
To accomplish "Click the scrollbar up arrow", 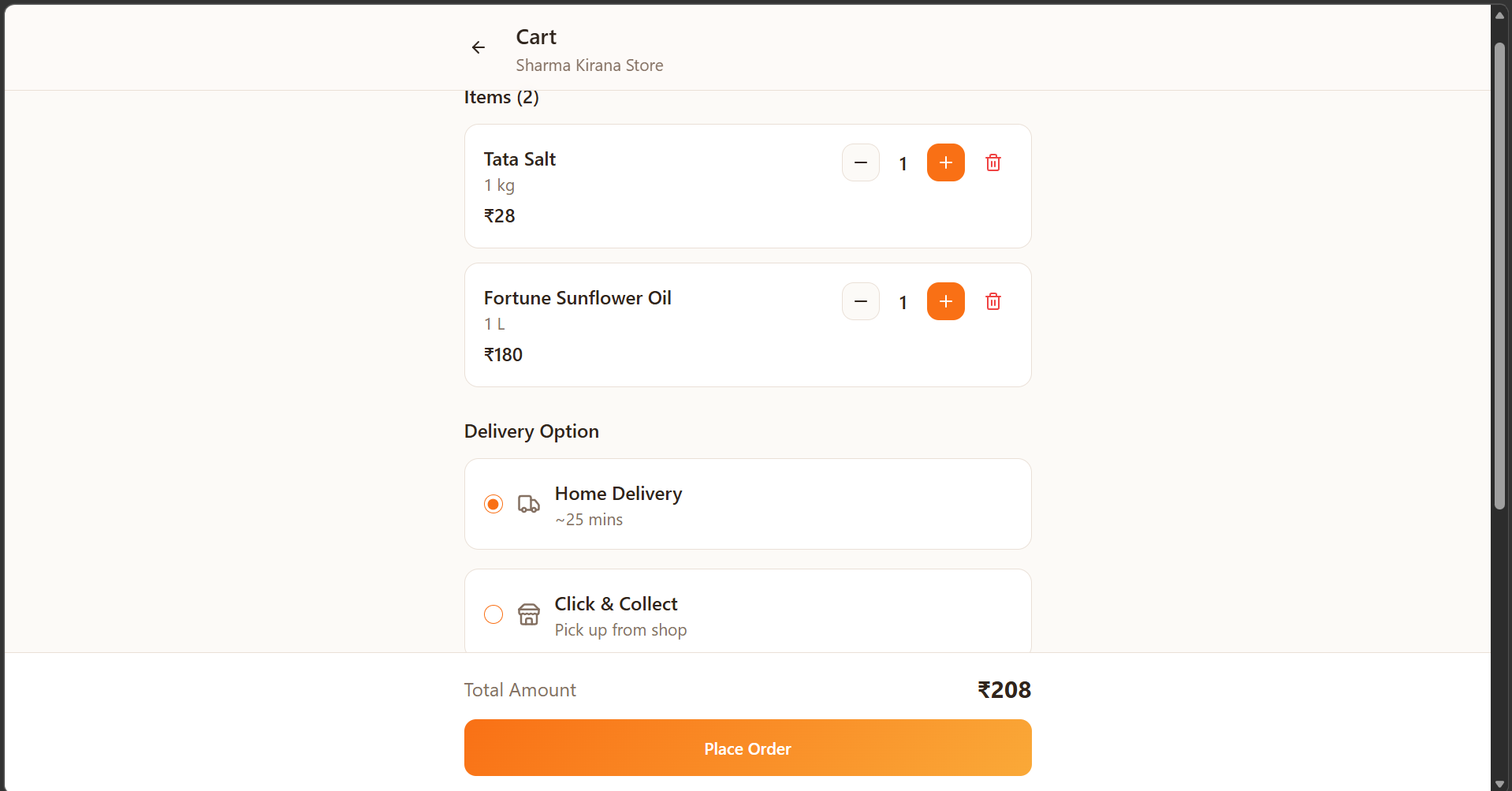I will coord(1499,15).
